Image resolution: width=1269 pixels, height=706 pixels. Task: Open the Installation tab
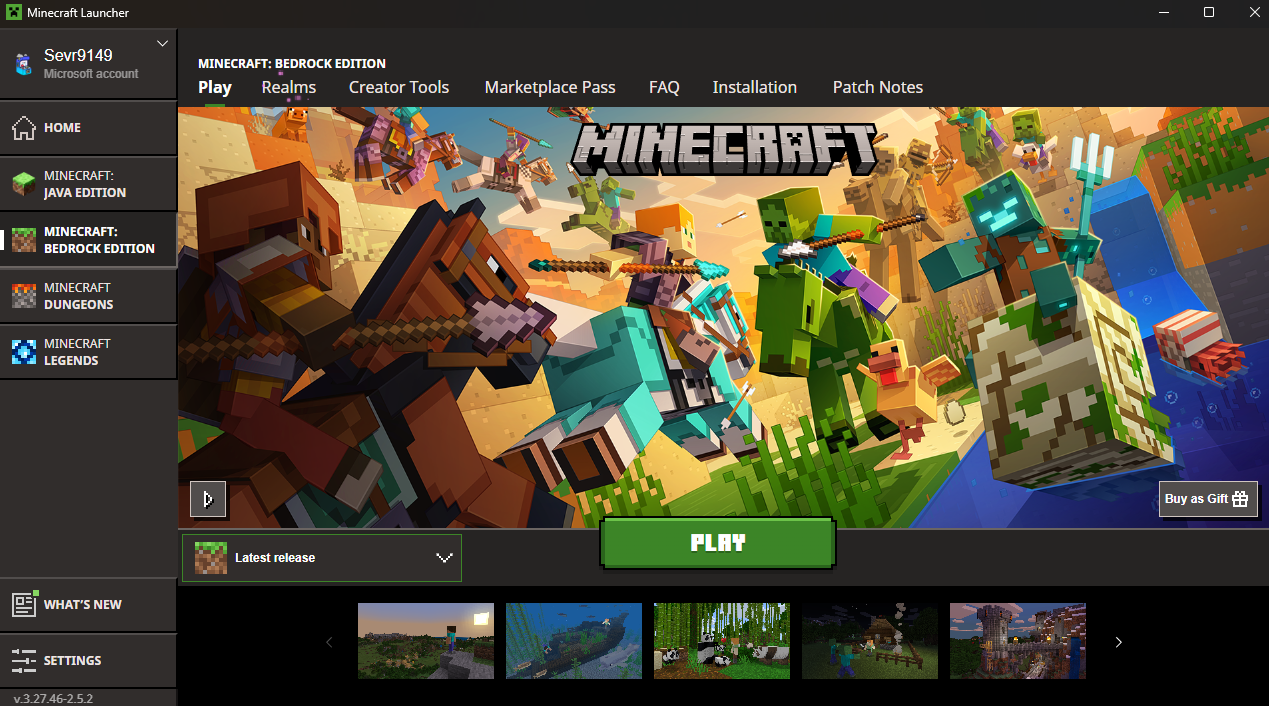(755, 88)
